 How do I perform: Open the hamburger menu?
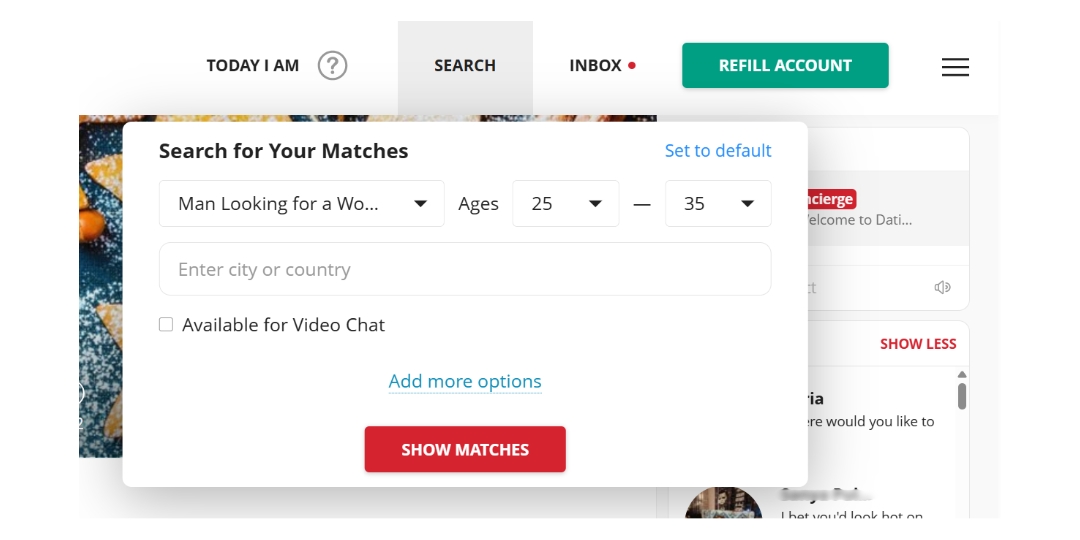pyautogui.click(x=955, y=67)
